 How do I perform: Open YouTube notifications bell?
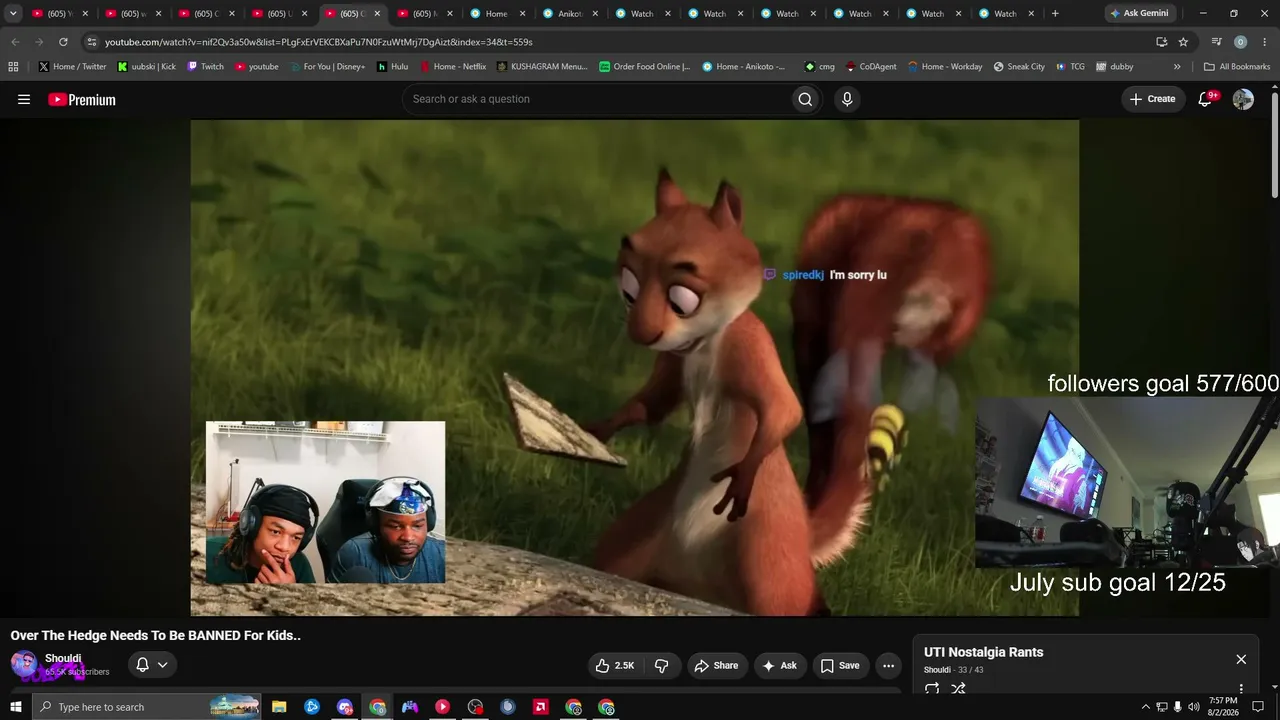click(x=1205, y=99)
